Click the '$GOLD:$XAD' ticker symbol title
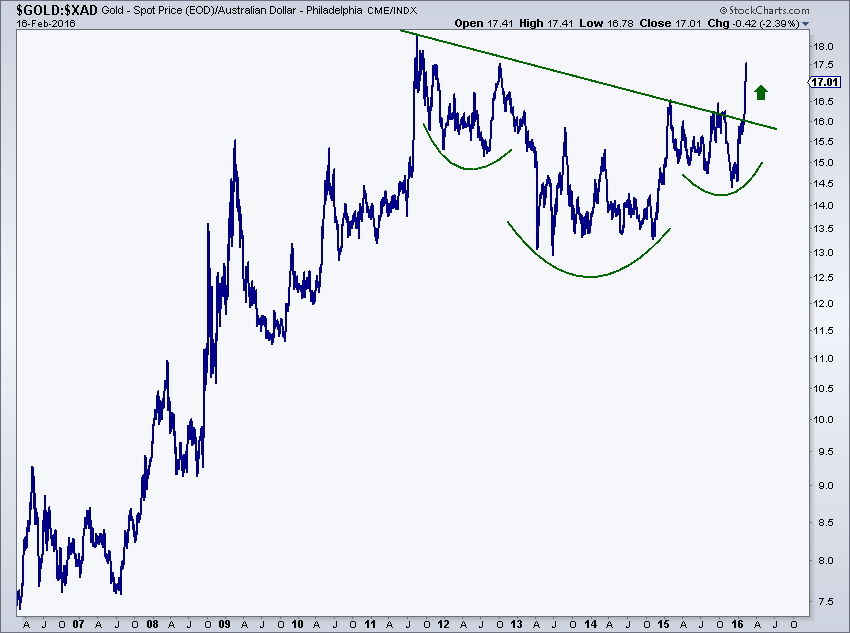The image size is (850, 633). pos(57,10)
